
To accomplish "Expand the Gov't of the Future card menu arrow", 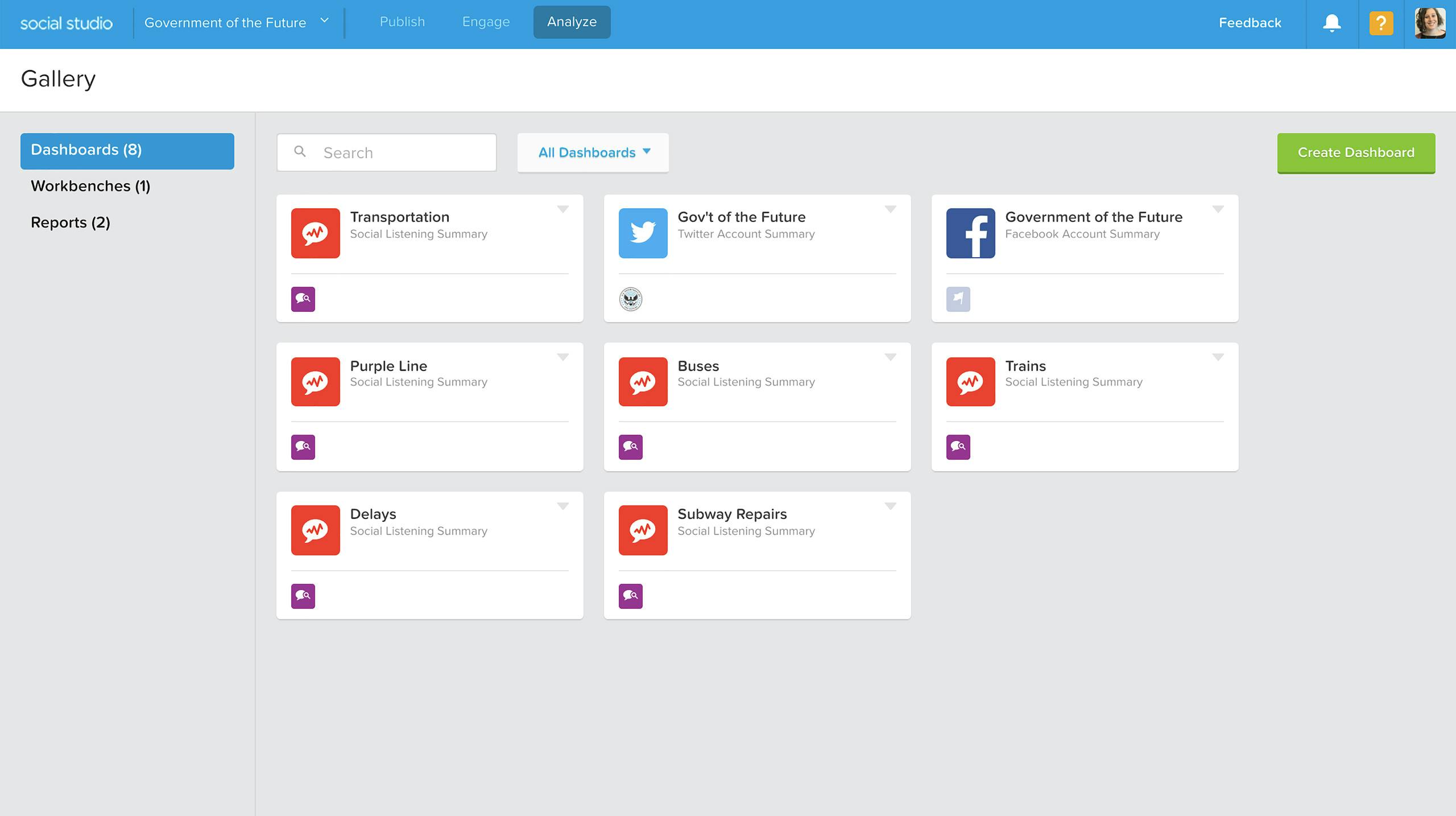I will coord(891,209).
